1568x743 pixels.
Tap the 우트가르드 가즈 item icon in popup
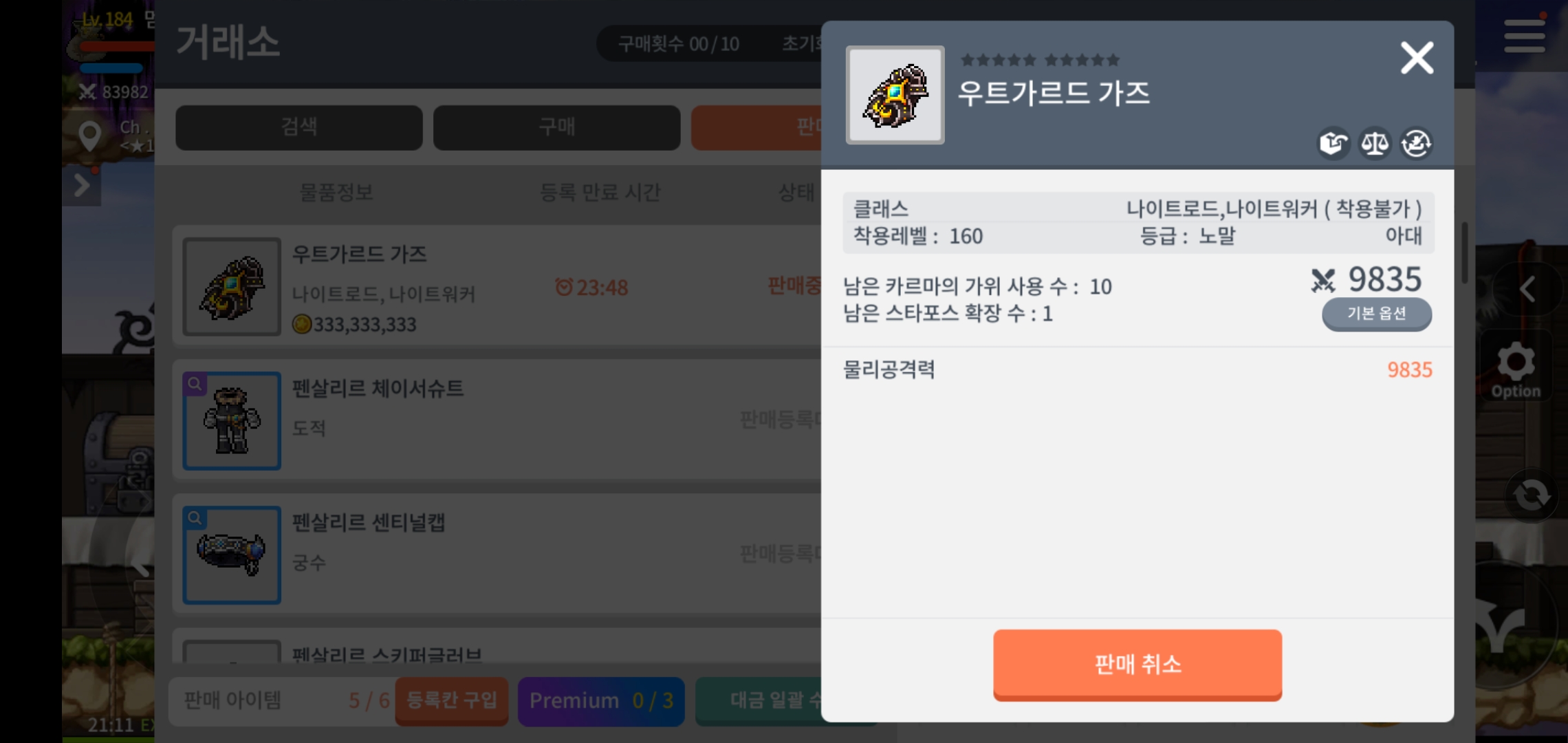pyautogui.click(x=895, y=95)
